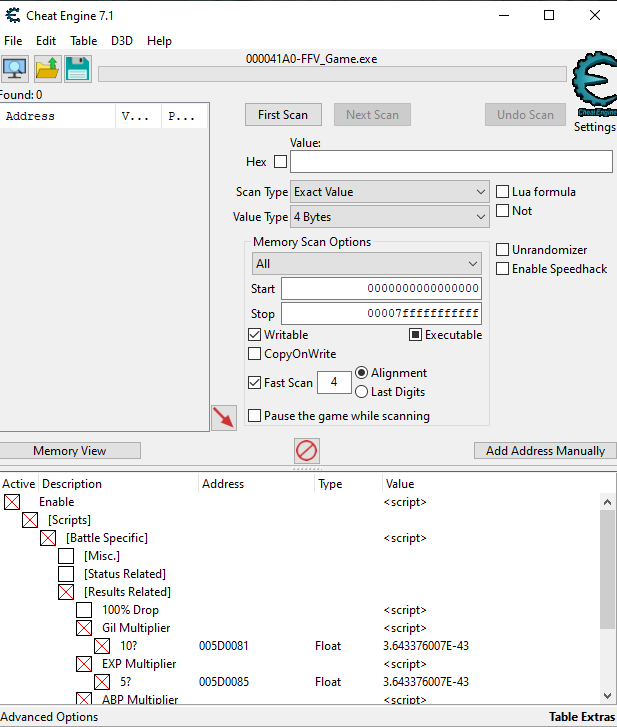Click the scan Value input field

pos(451,162)
